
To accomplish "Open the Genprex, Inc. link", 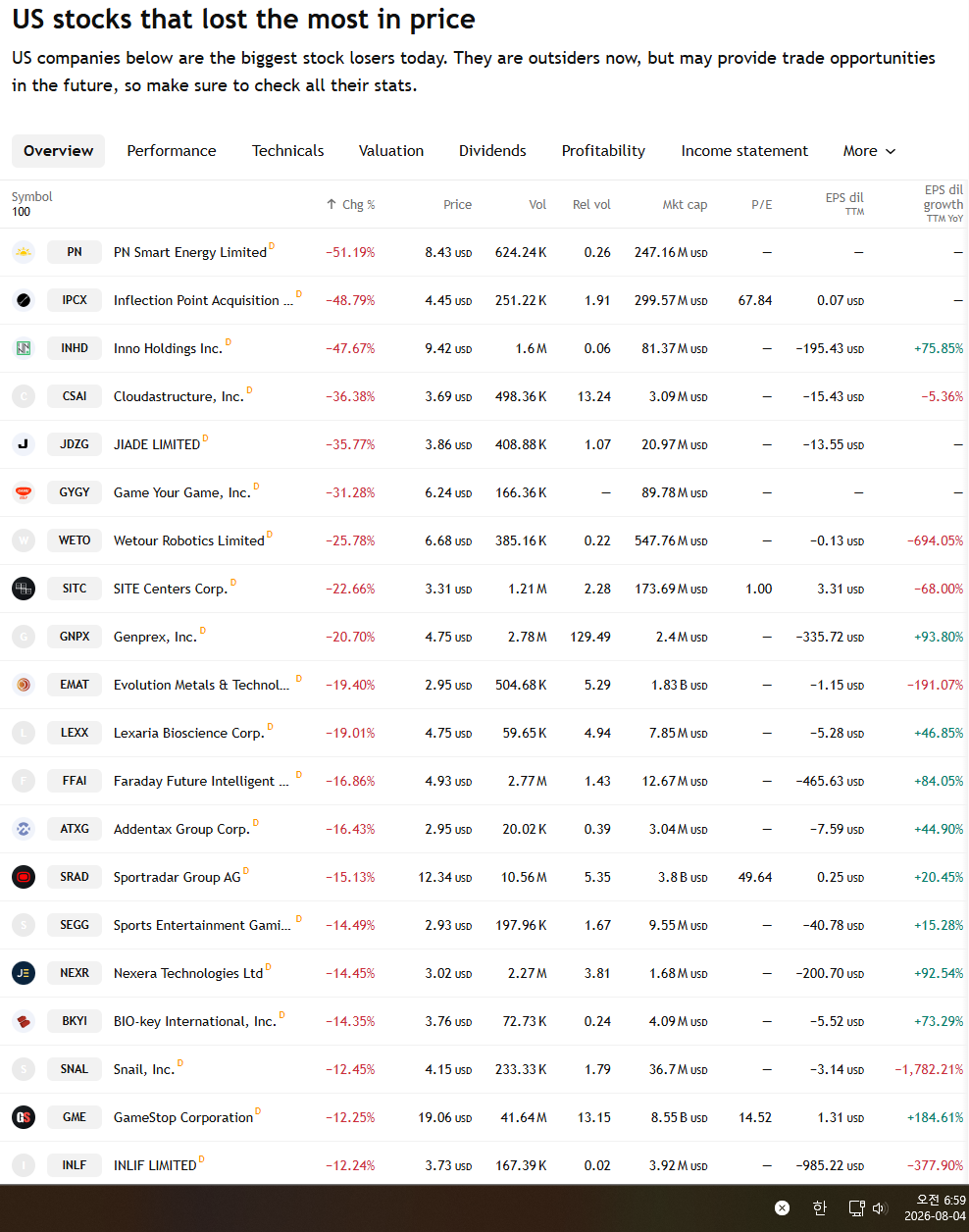I will (155, 637).
